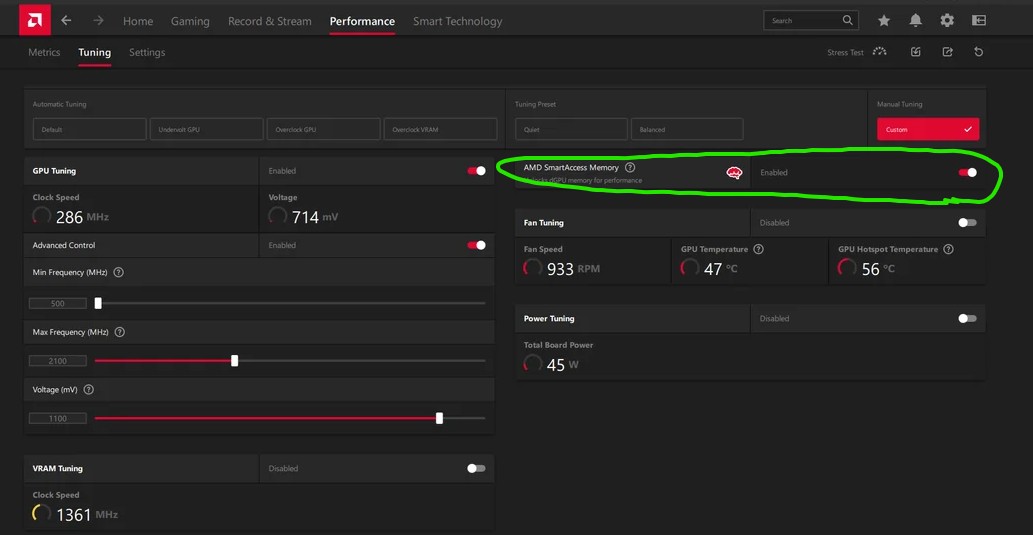Open favorites star icon
1033x535 pixels.
pyautogui.click(x=884, y=20)
